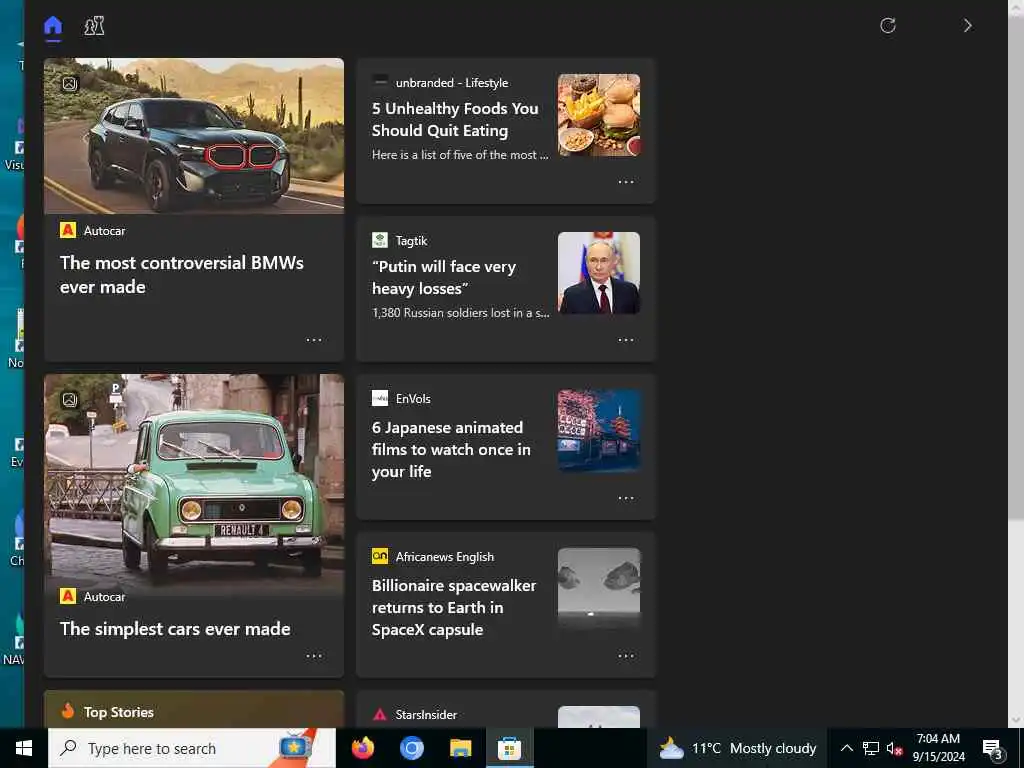Click Autocar logo on BMW card
The image size is (1024, 768).
click(x=68, y=230)
